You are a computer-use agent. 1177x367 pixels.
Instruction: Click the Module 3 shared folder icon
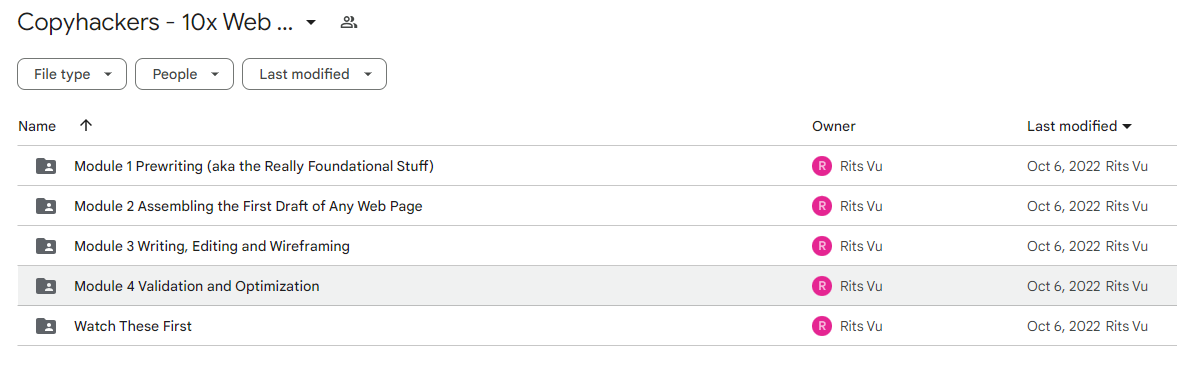[46, 245]
